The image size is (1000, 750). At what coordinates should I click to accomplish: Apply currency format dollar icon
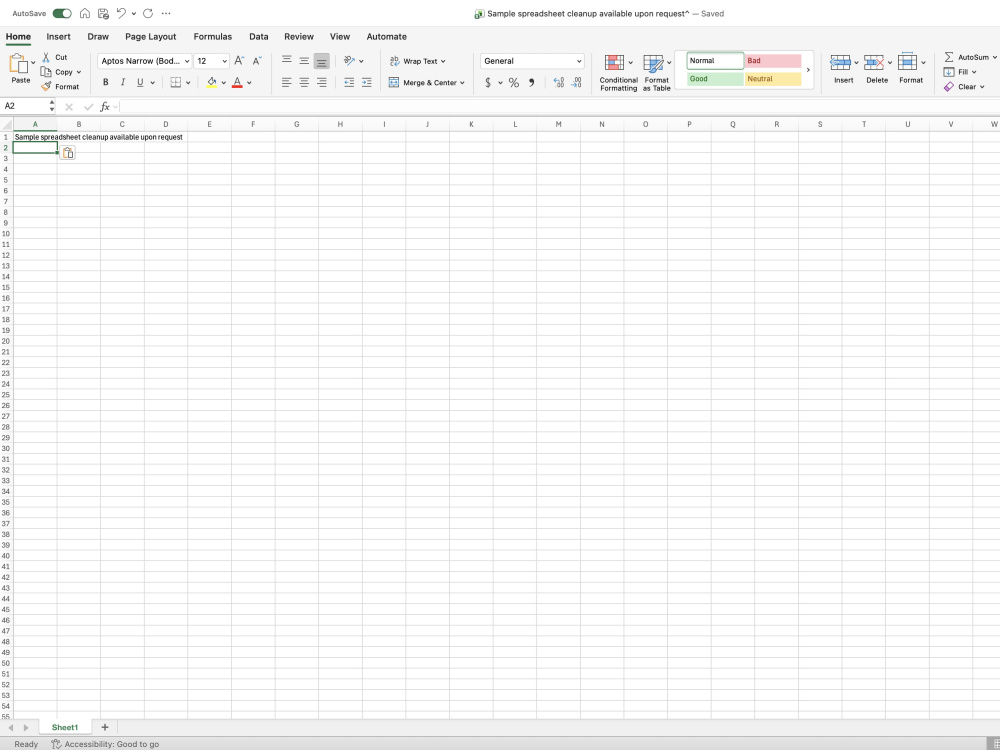[x=488, y=82]
